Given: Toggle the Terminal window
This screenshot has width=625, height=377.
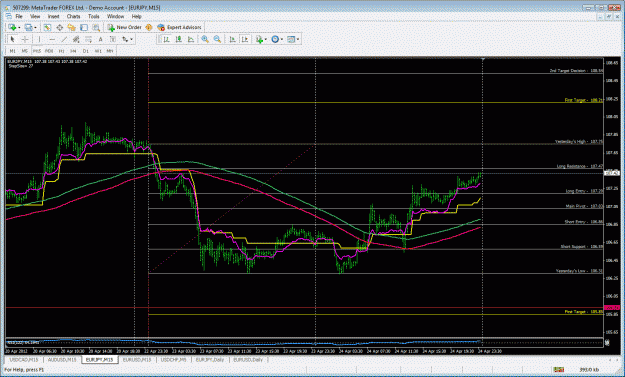Looking at the screenshot, I should click(84, 27).
